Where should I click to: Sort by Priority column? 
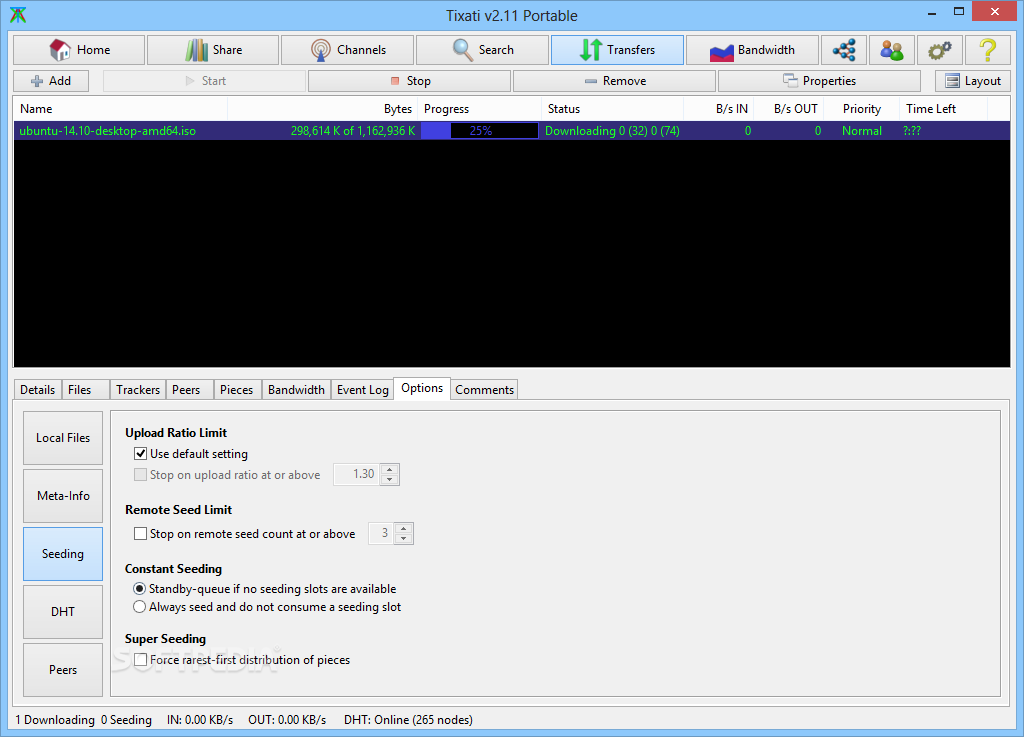[x=862, y=109]
